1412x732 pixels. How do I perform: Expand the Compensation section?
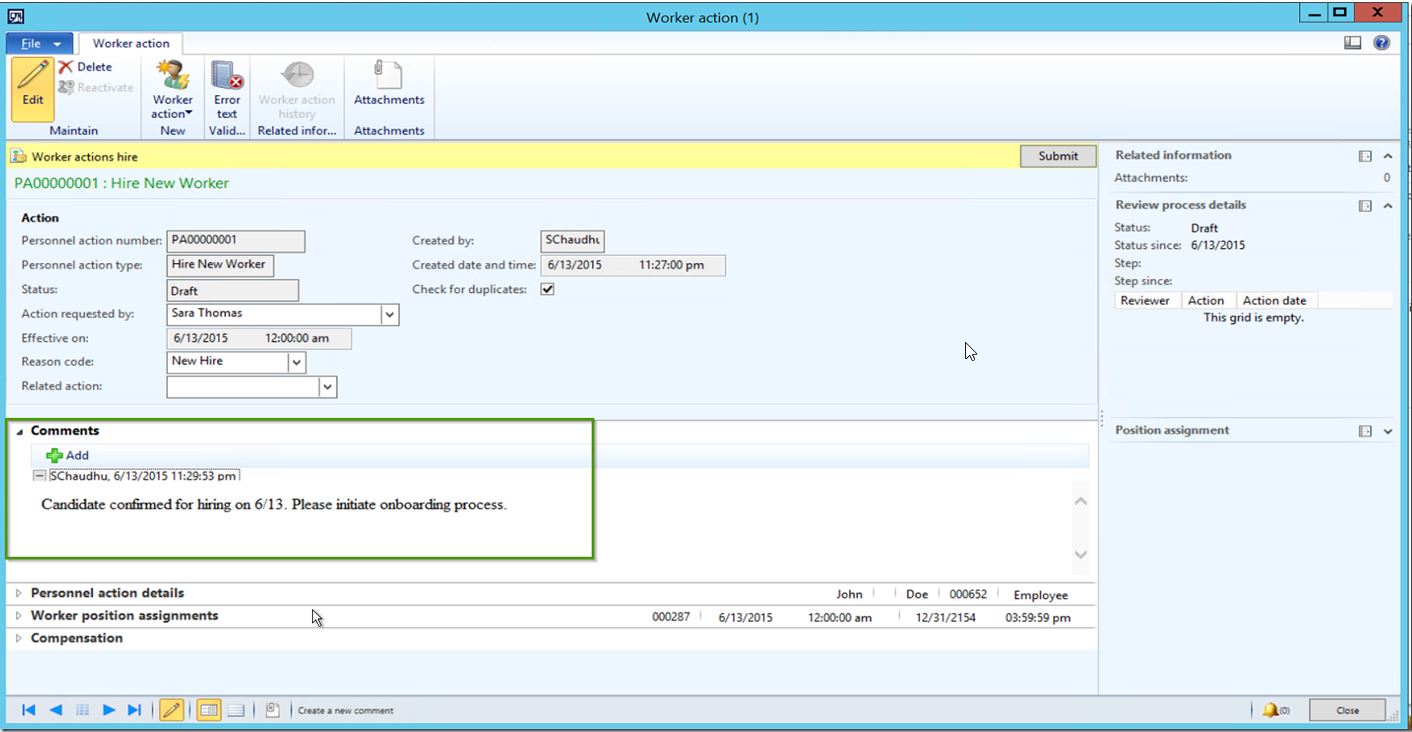[x=19, y=638]
